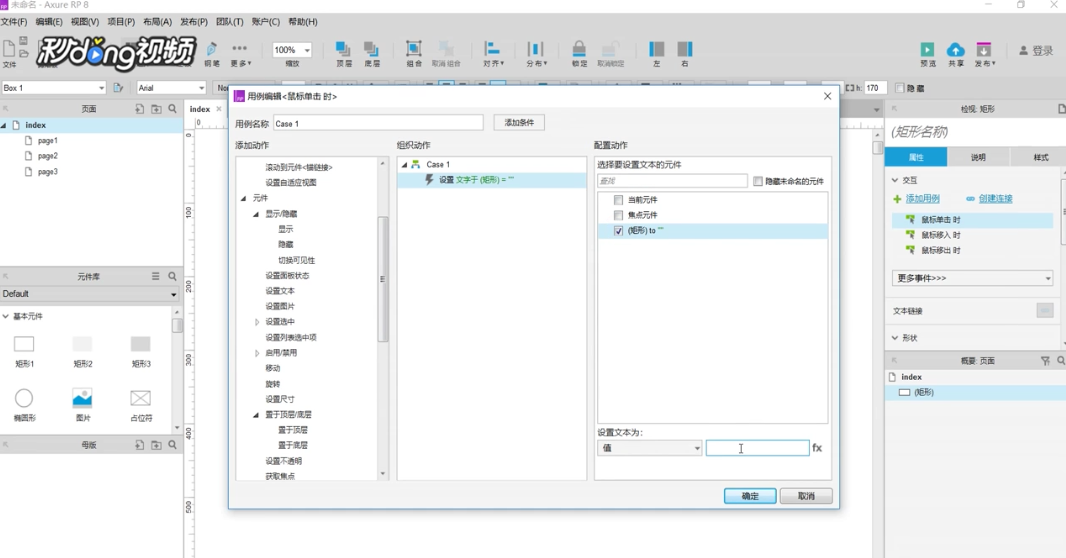Open the 文件(F) menu
Image resolution: width=1066 pixels, height=558 pixels.
point(14,22)
